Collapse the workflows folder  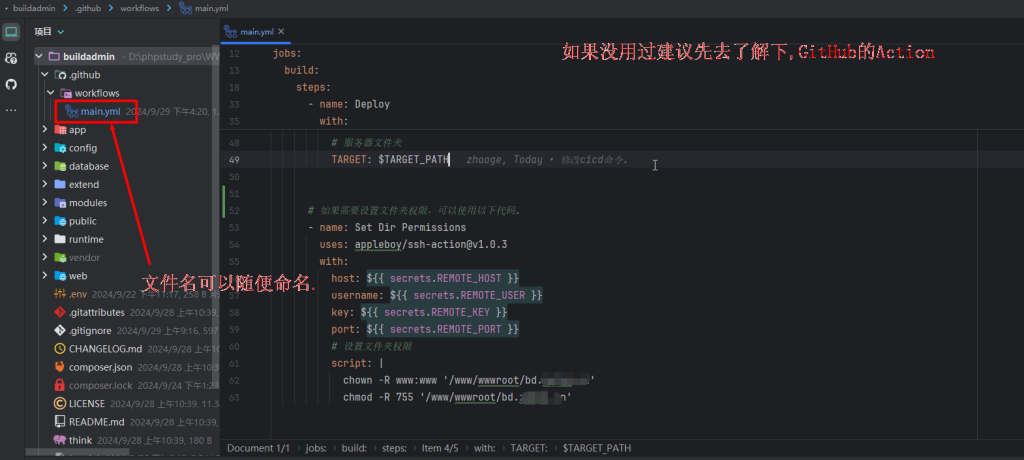[51, 93]
